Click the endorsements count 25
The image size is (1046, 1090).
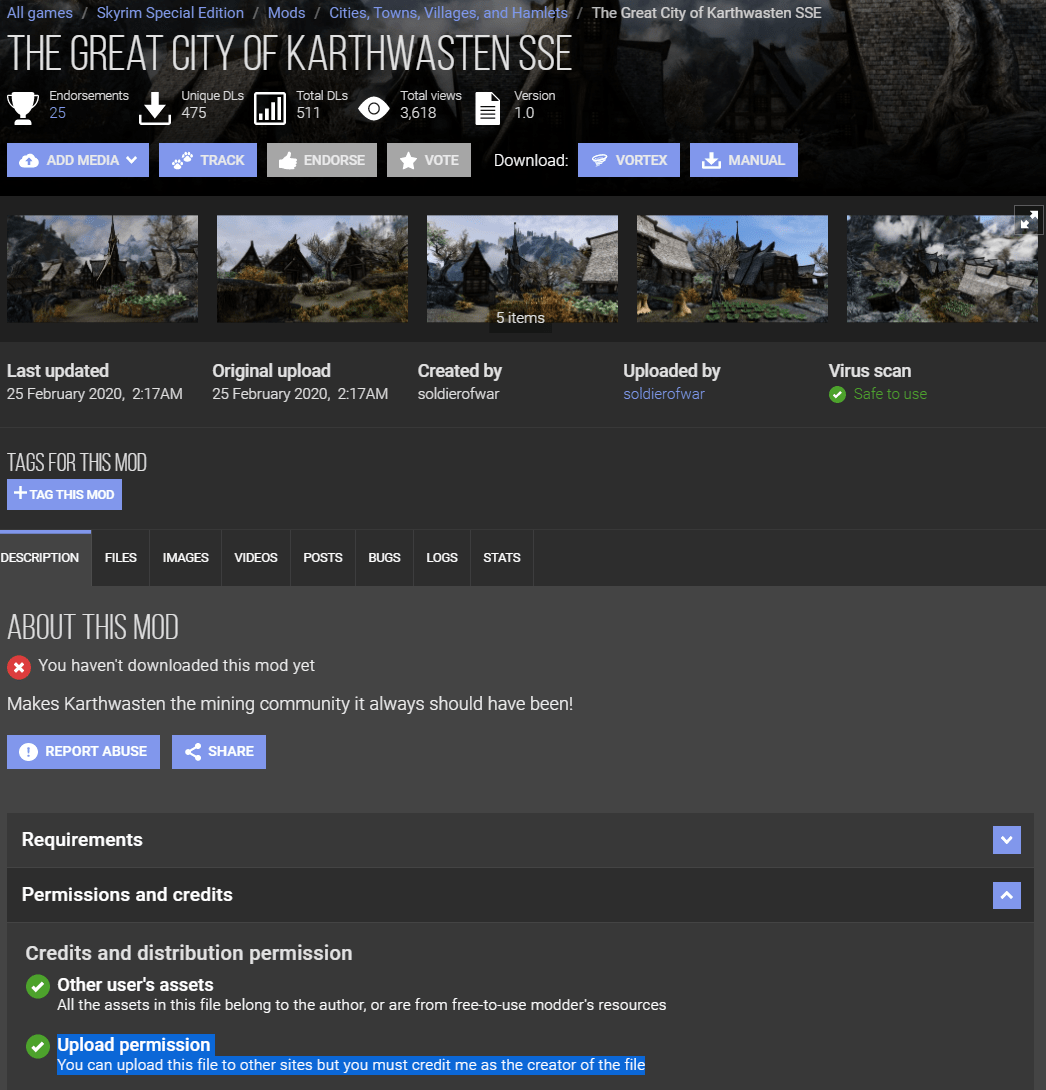tap(58, 113)
